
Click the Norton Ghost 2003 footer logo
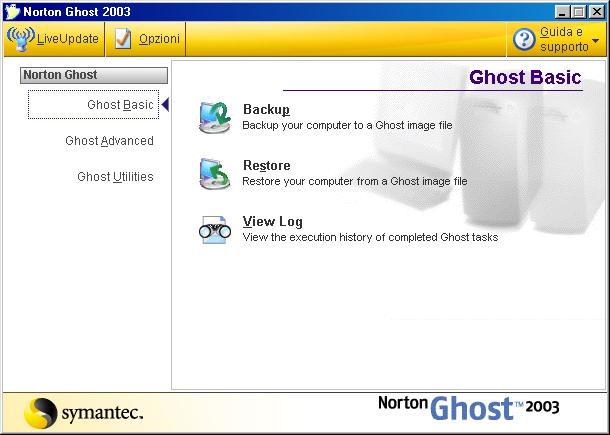[469, 408]
